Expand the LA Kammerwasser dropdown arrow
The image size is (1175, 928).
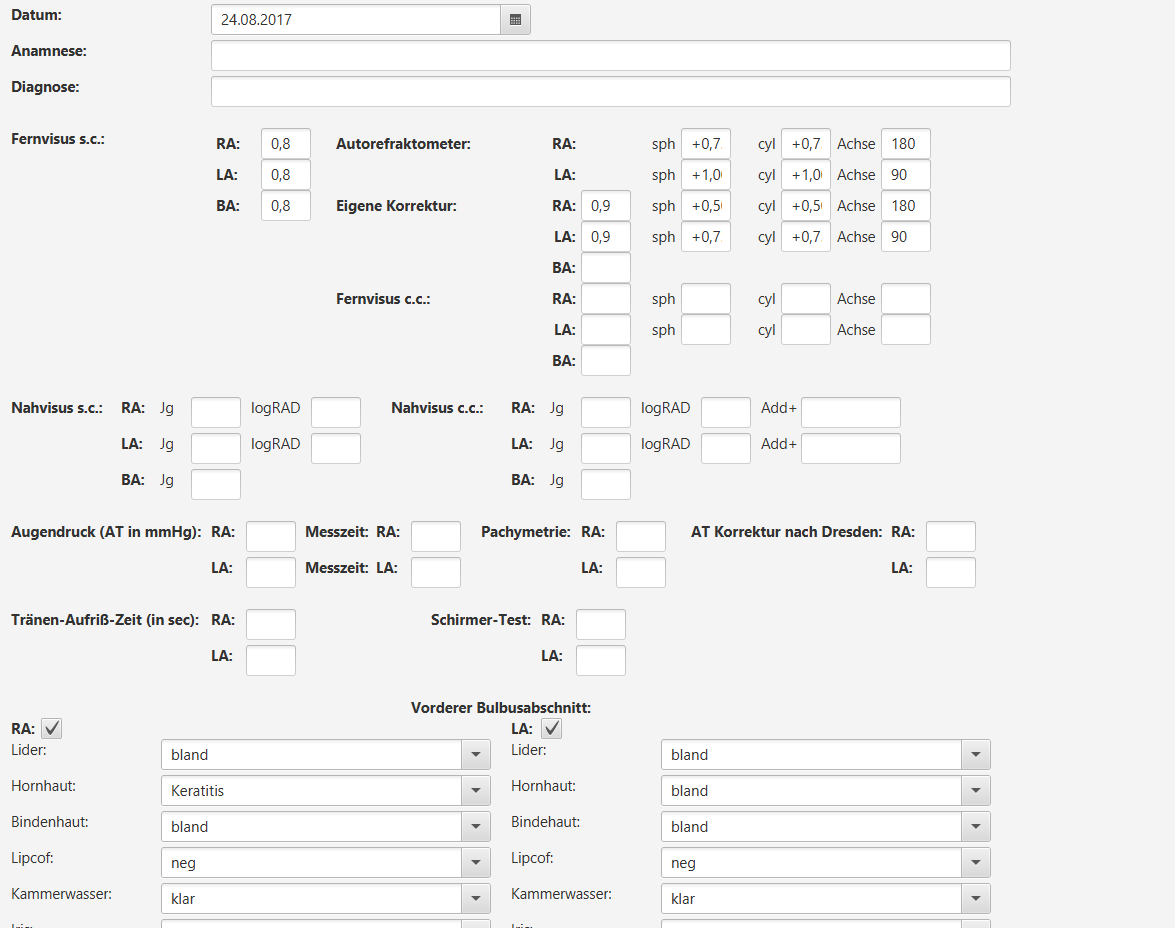click(976, 899)
